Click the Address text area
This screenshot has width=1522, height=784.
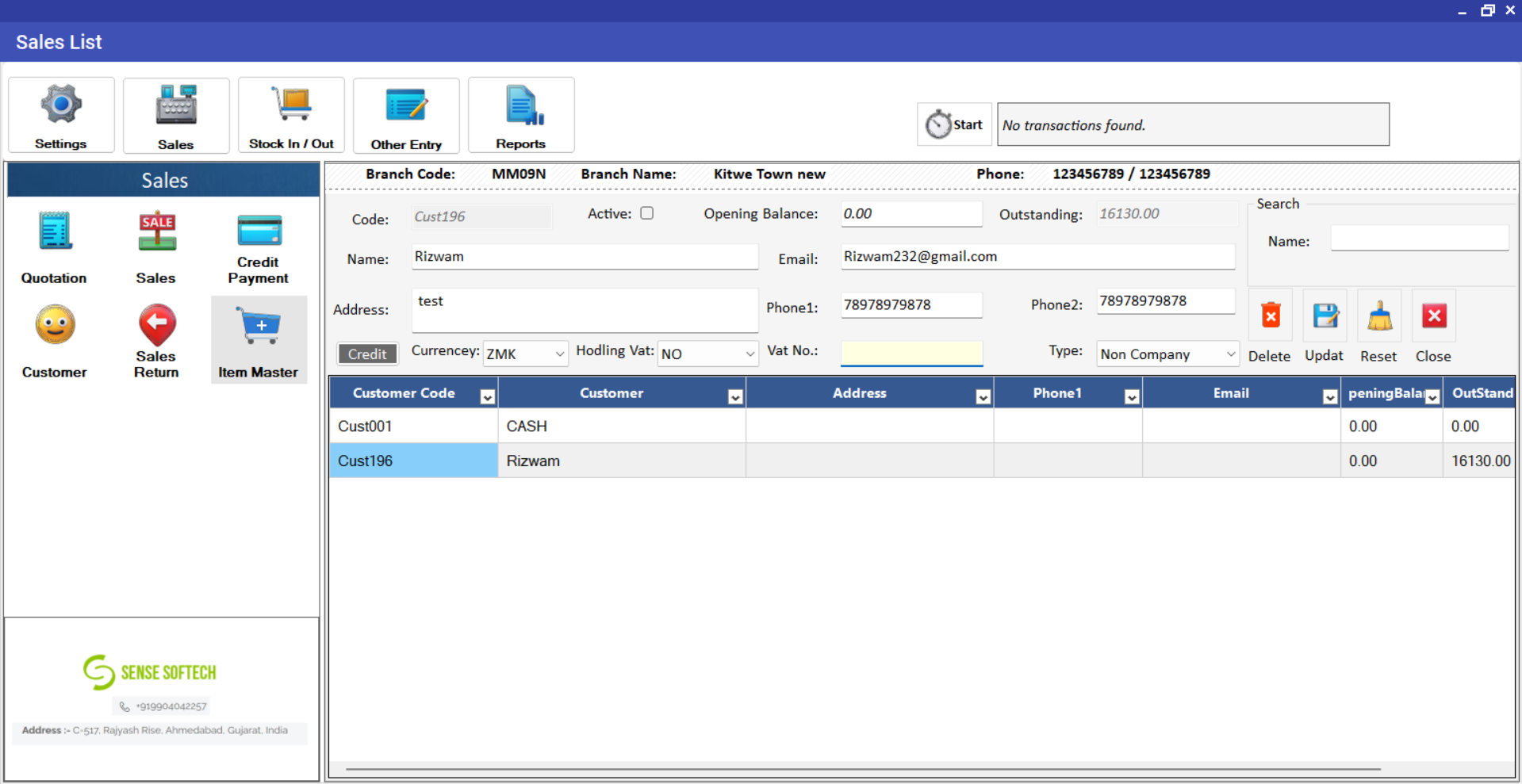[585, 310]
